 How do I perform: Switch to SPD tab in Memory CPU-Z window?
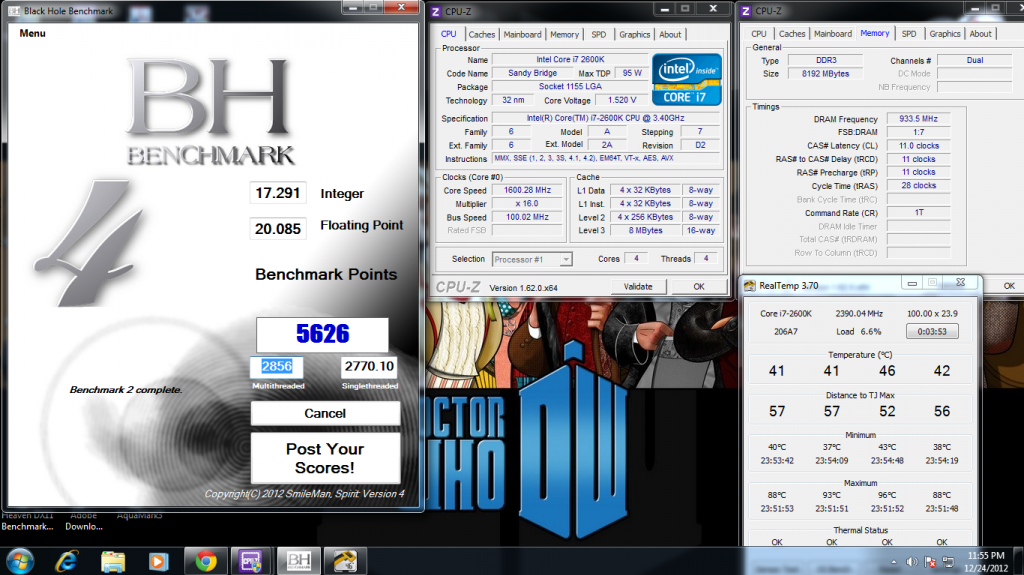pos(909,34)
